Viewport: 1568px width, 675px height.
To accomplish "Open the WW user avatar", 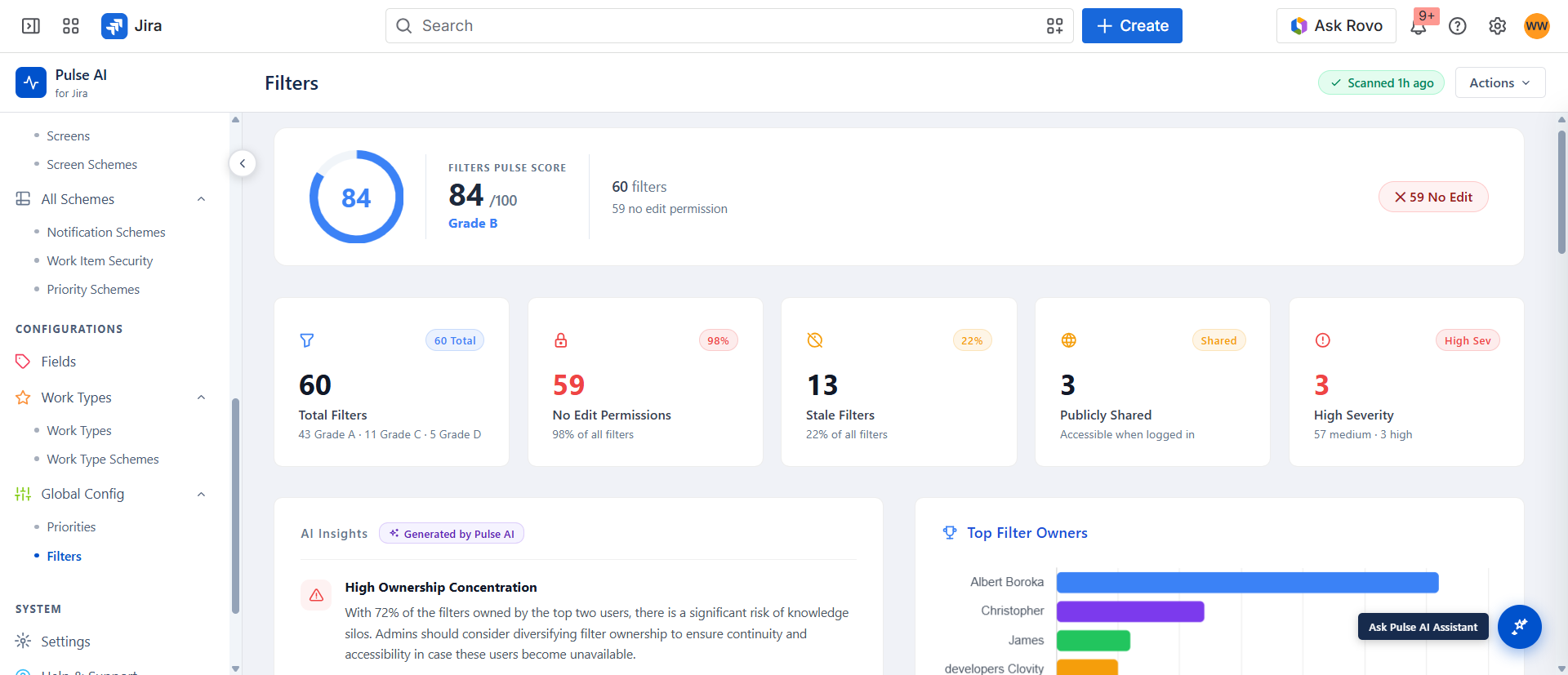I will [1536, 26].
